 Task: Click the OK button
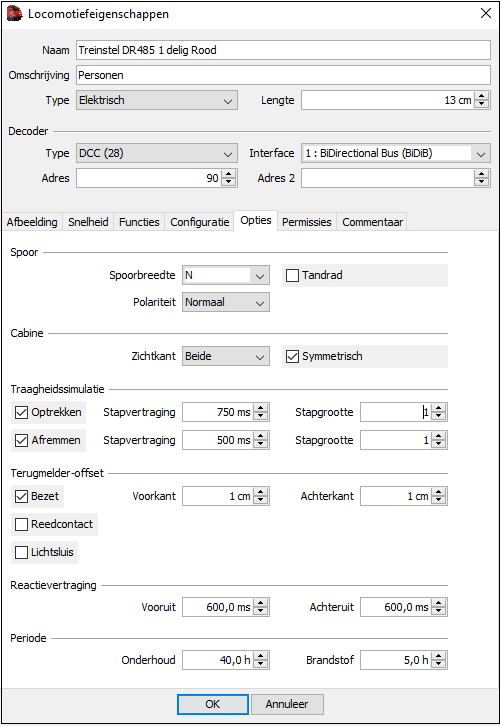(213, 704)
